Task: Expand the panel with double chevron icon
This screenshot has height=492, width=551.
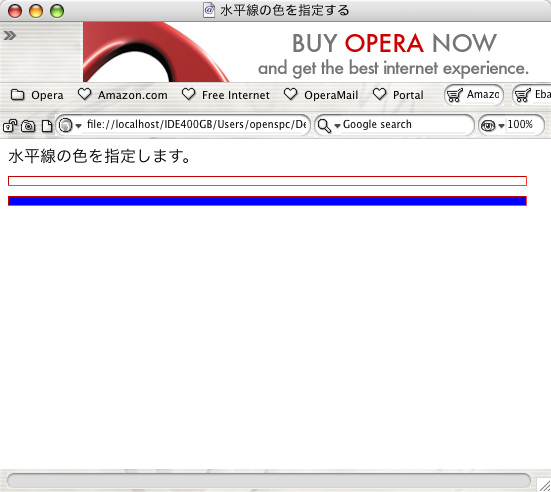Action: point(9,35)
